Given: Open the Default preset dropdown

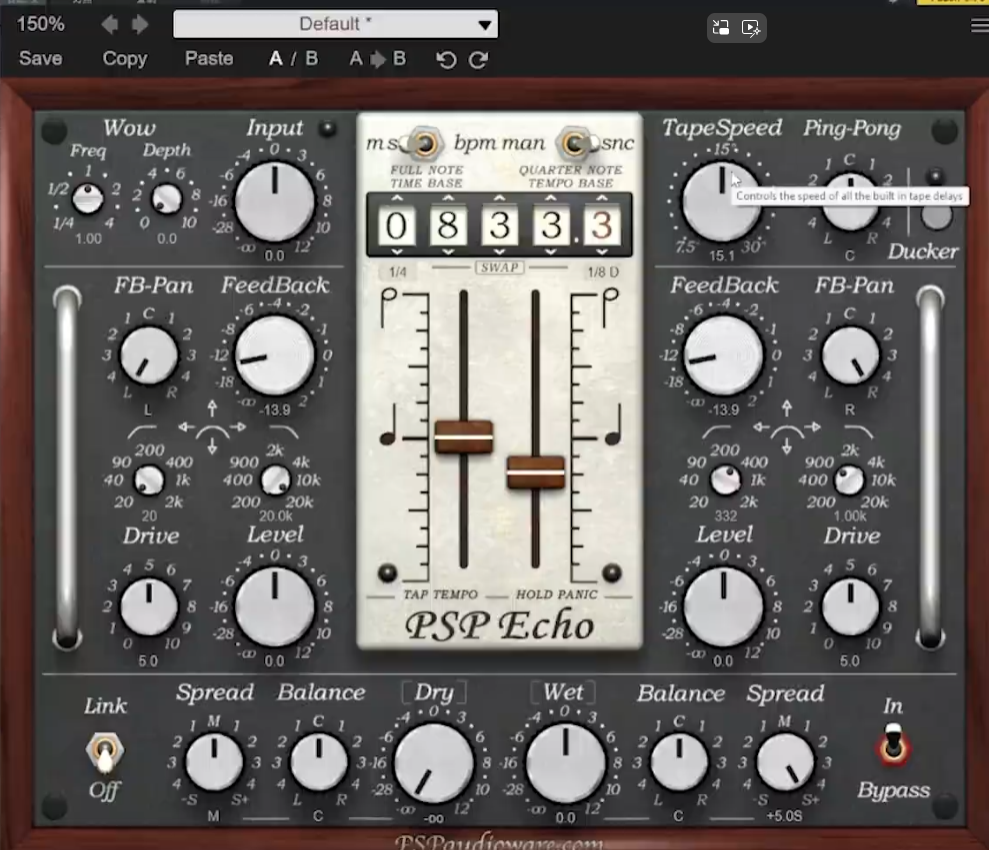Looking at the screenshot, I should tap(336, 24).
